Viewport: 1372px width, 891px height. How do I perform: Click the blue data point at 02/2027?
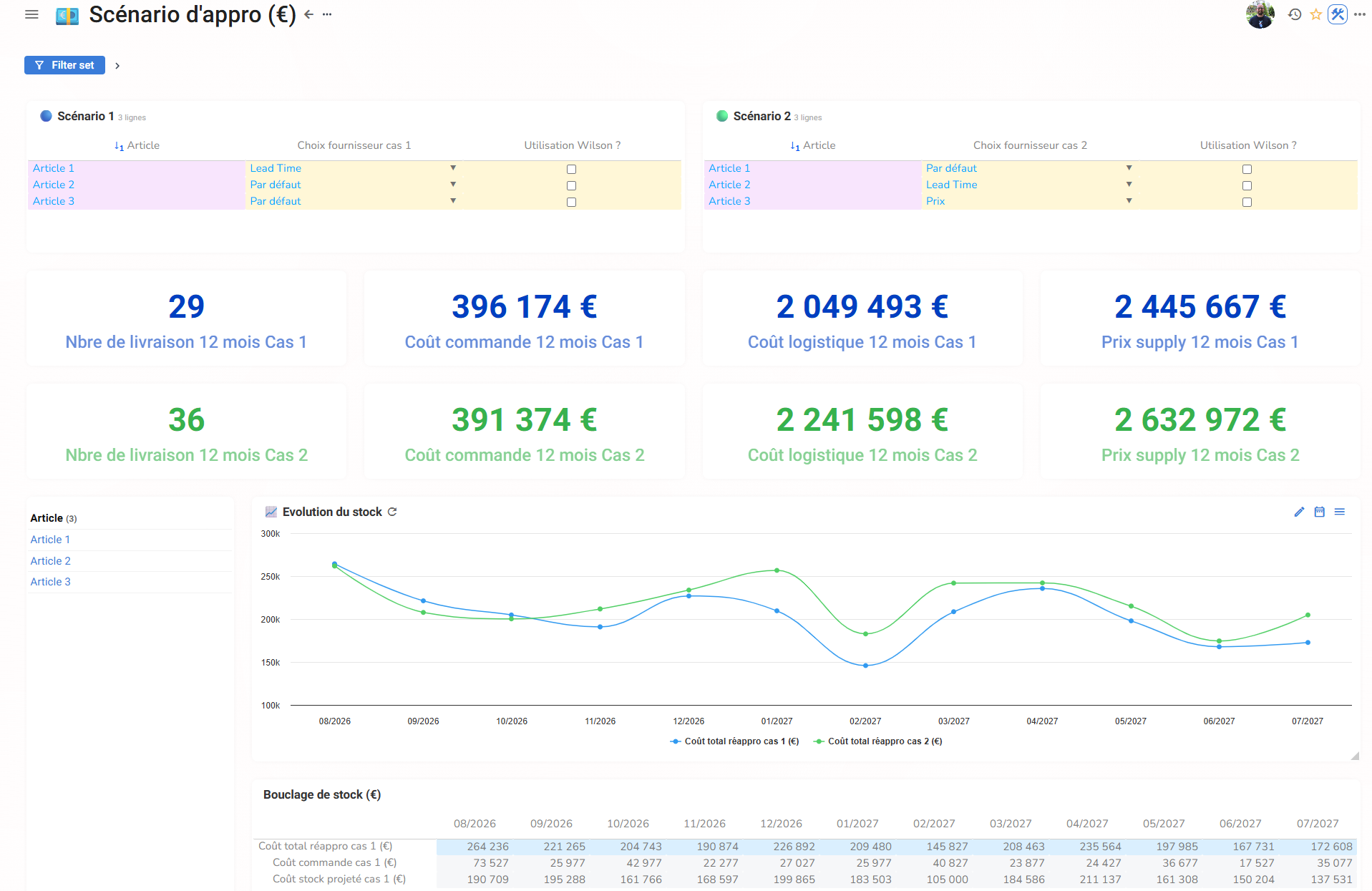click(x=865, y=666)
